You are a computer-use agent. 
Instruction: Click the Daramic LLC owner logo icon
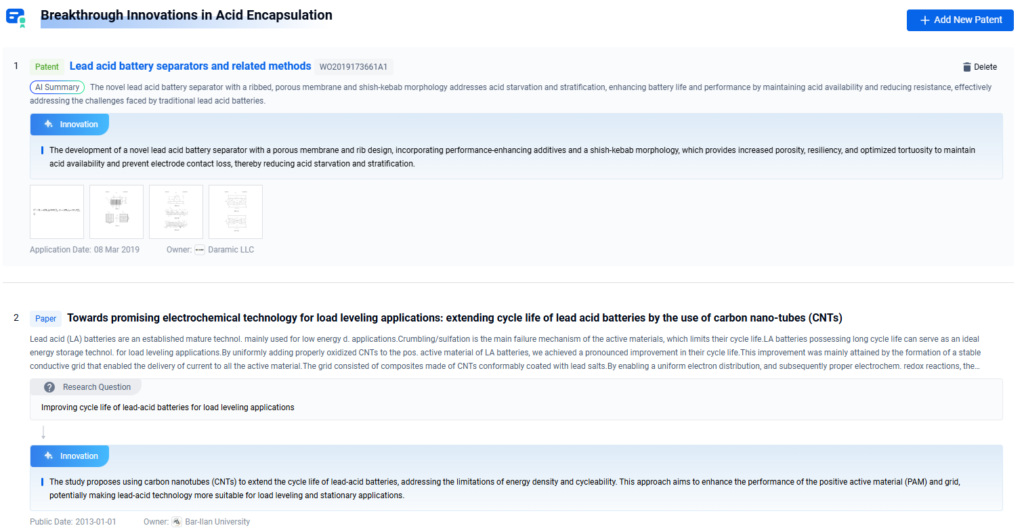tap(199, 249)
